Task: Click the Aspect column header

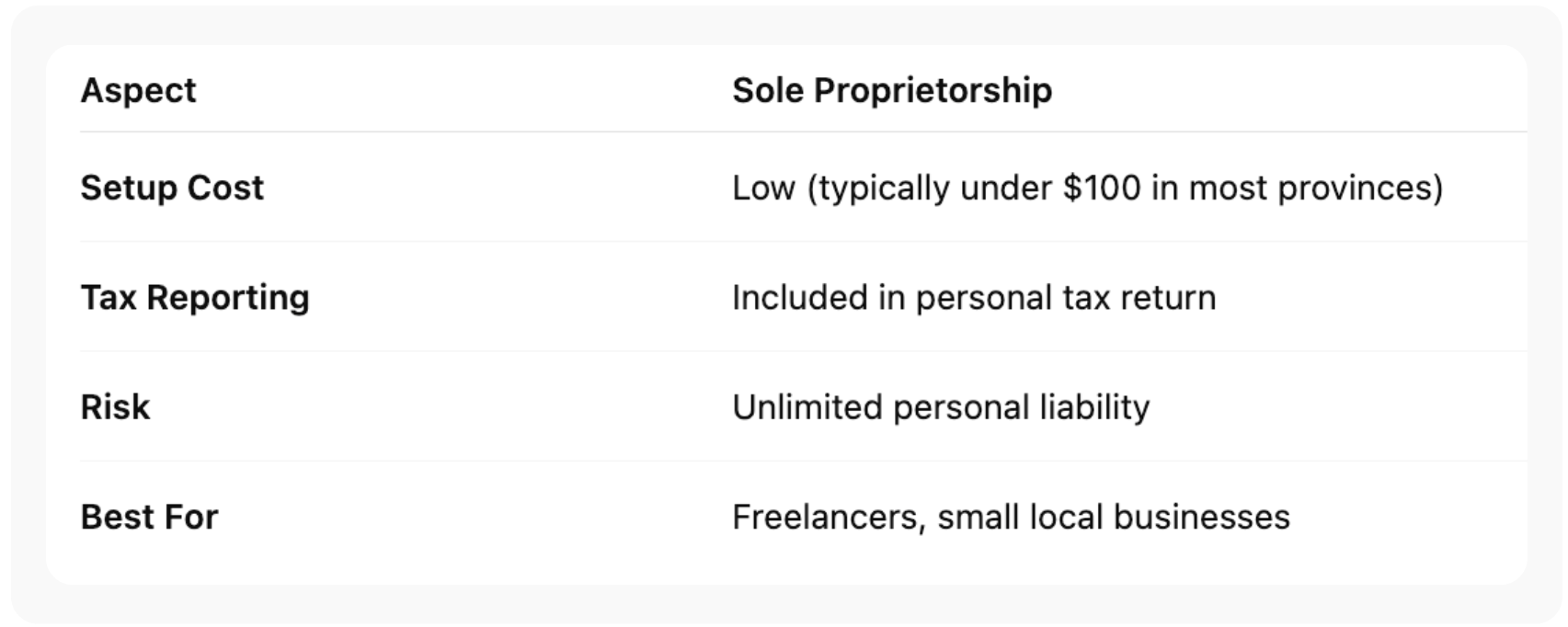Action: 138,90
